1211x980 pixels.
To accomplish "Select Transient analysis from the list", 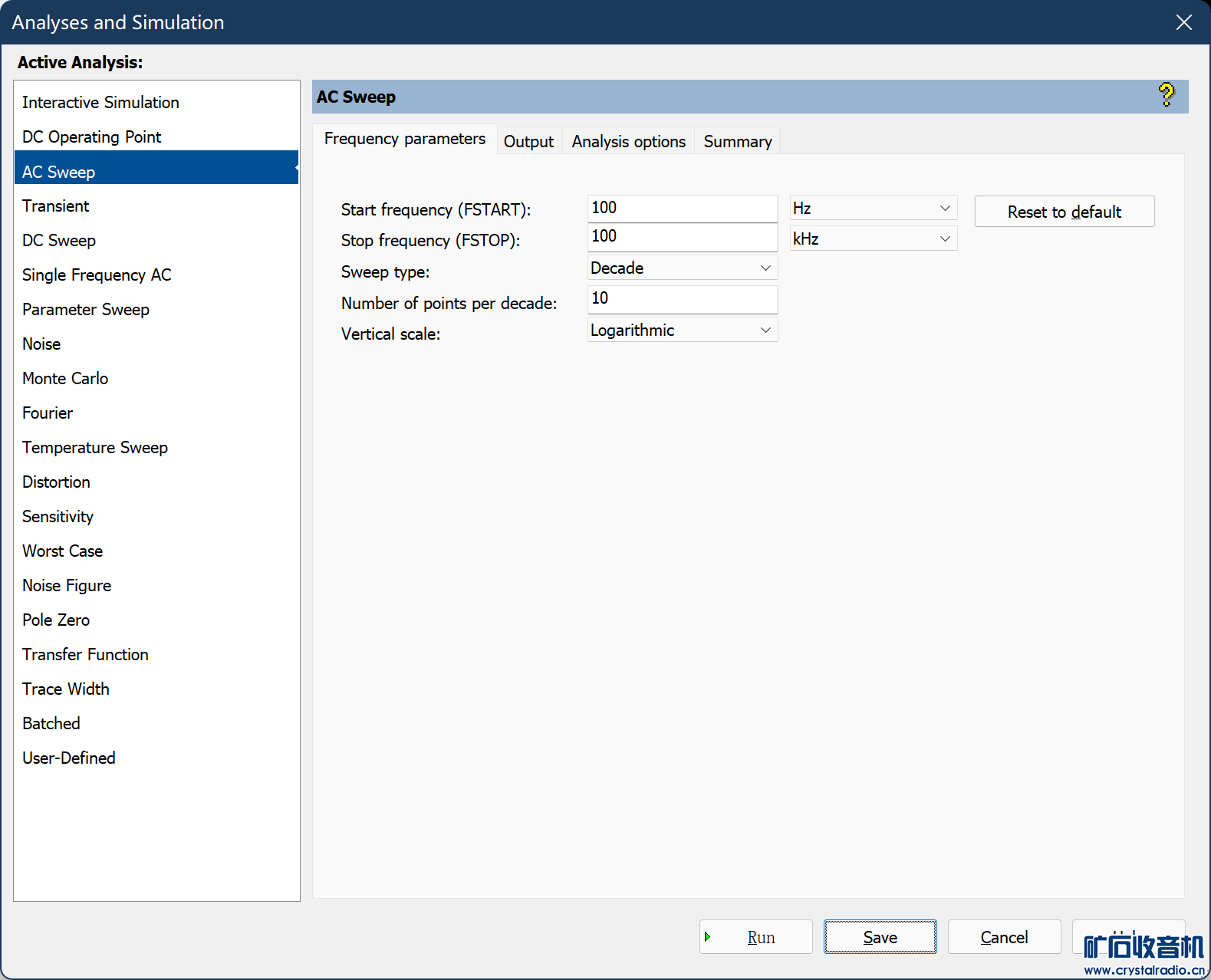I will 56,206.
